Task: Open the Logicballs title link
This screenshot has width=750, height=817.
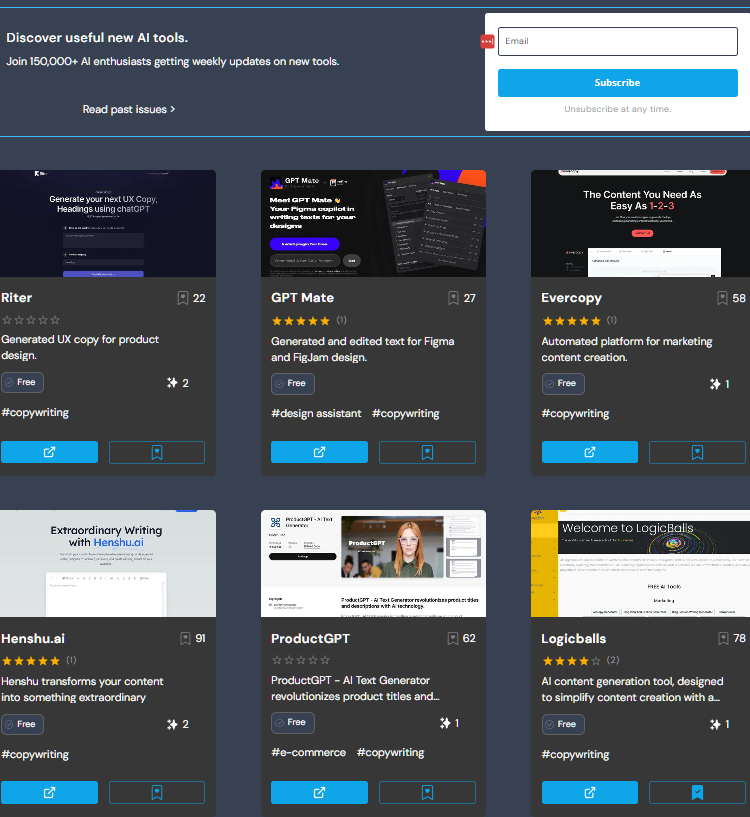Action: pyautogui.click(x=573, y=638)
